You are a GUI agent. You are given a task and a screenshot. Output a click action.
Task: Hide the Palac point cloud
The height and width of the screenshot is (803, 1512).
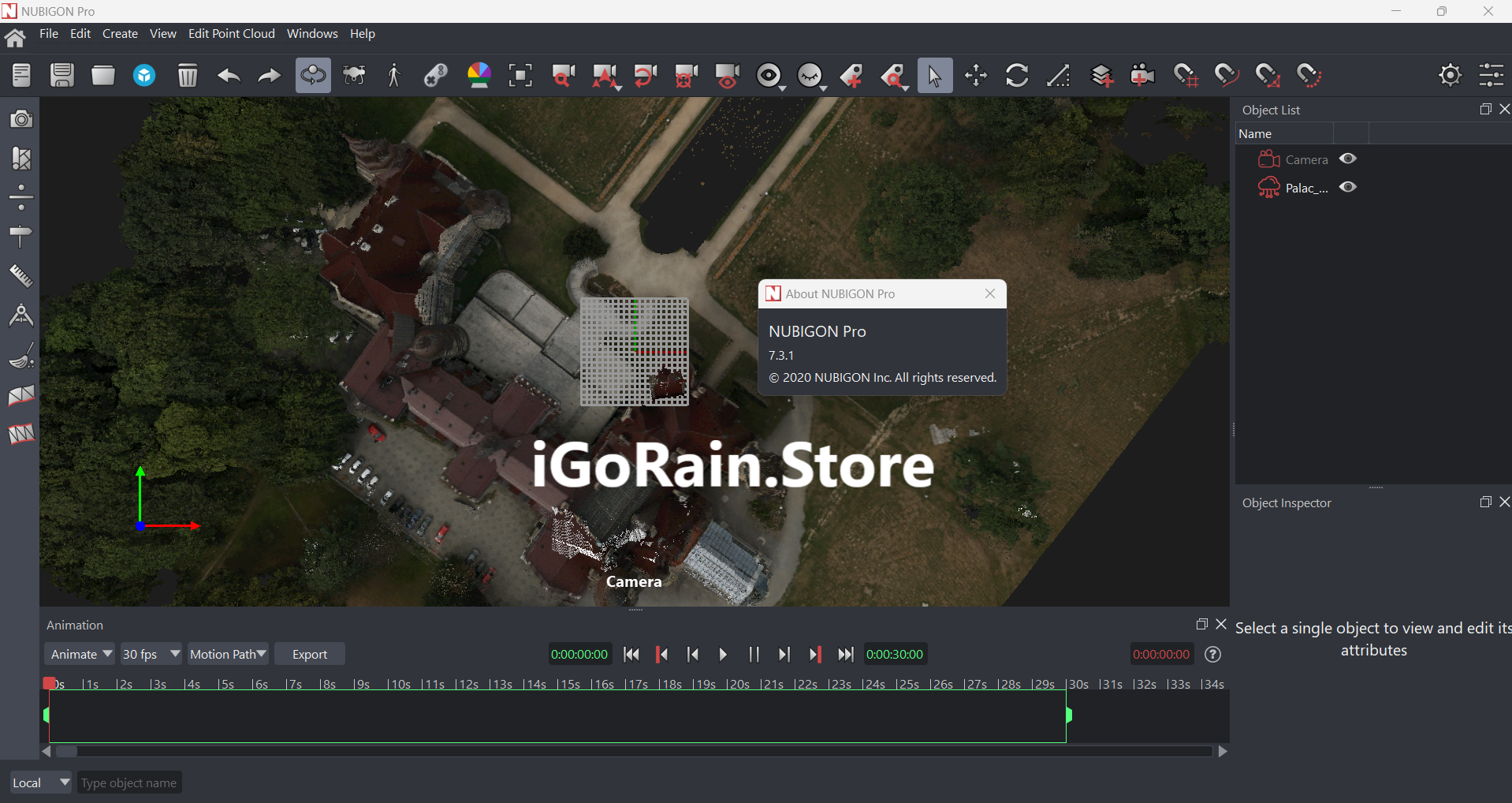(x=1348, y=187)
